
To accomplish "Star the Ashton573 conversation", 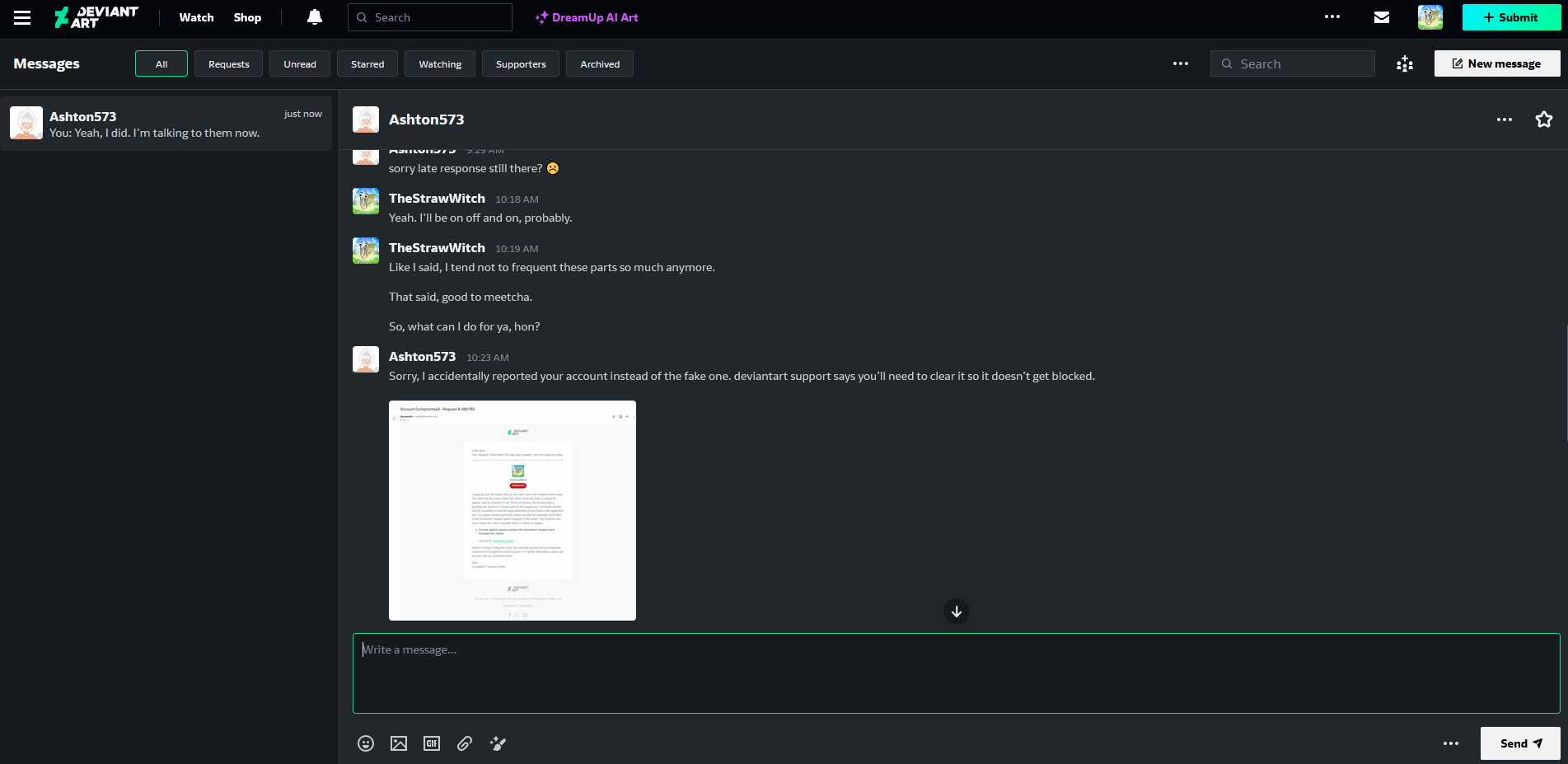I will tap(1543, 120).
